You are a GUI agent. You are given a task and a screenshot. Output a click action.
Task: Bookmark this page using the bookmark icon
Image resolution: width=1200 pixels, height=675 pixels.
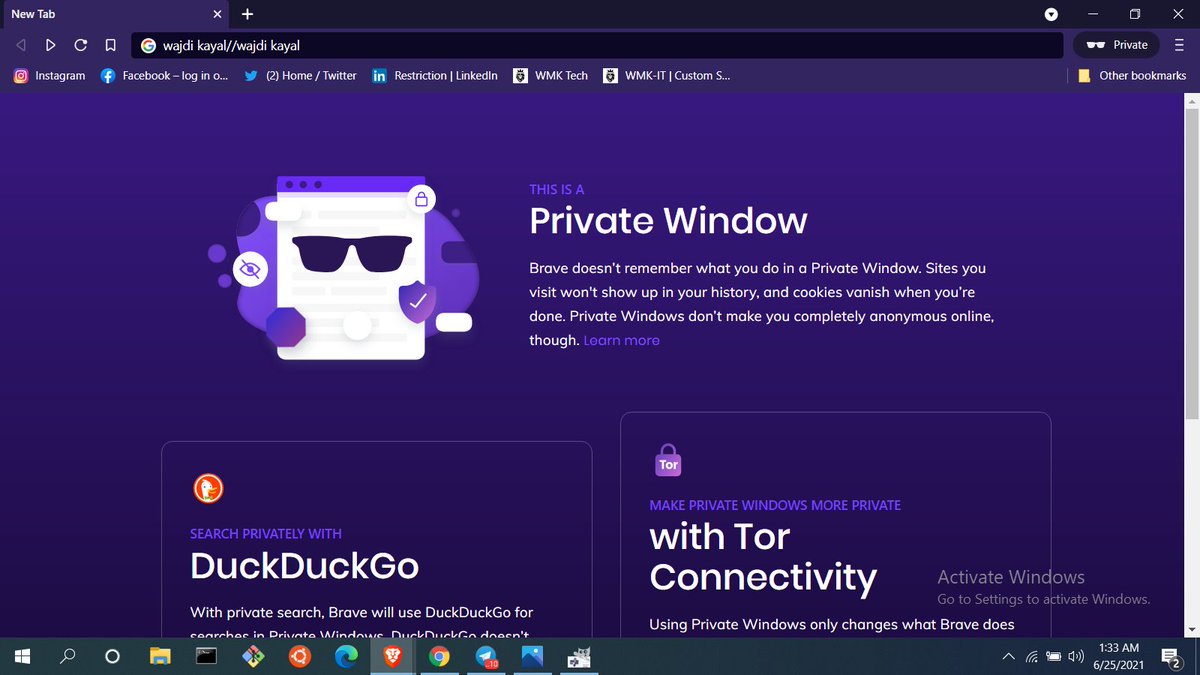[111, 45]
